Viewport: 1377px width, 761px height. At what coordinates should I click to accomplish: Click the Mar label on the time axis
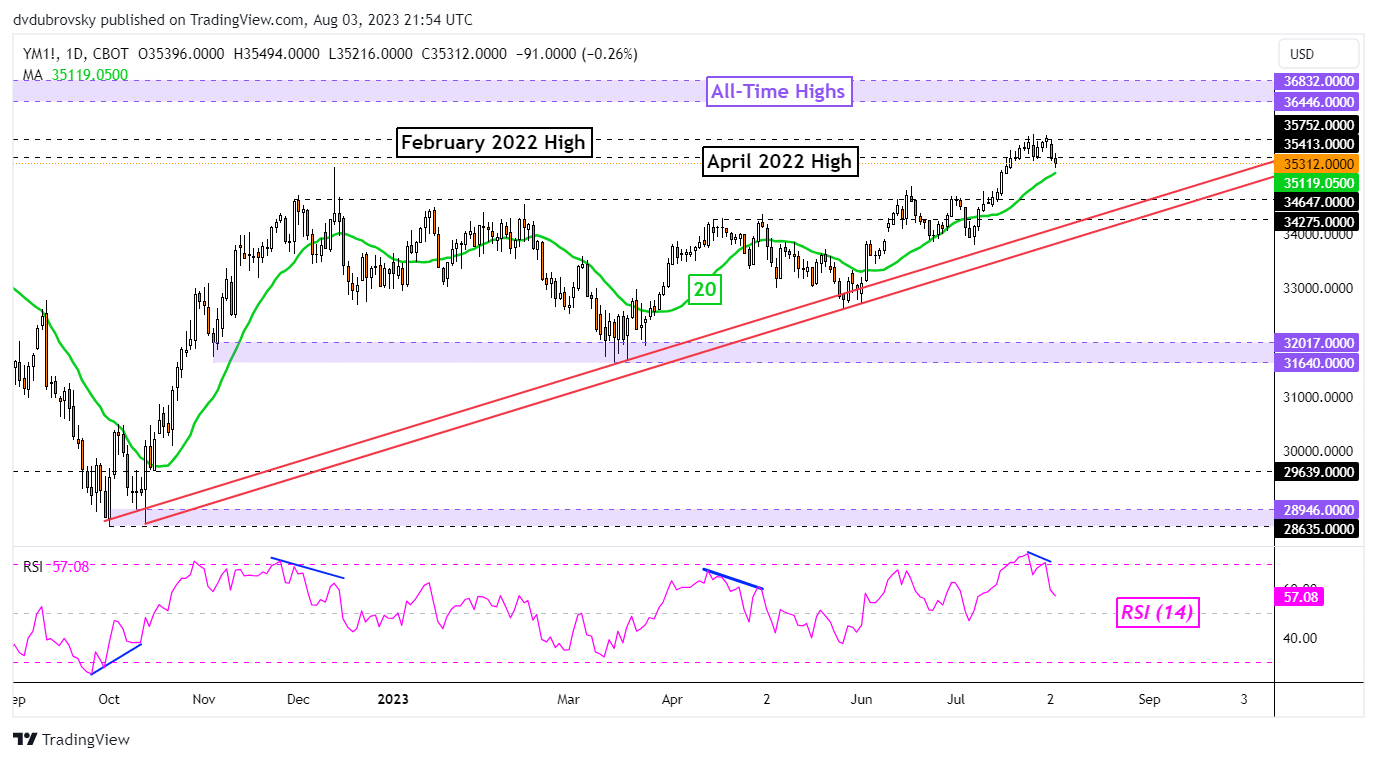[x=569, y=699]
